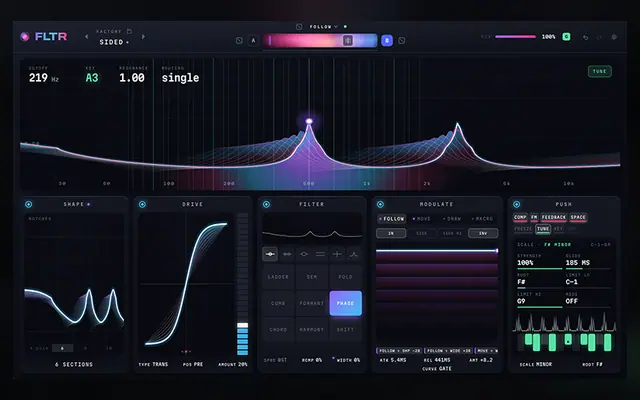The image size is (640, 400).
Task: Select scene A button
Action: (x=253, y=40)
